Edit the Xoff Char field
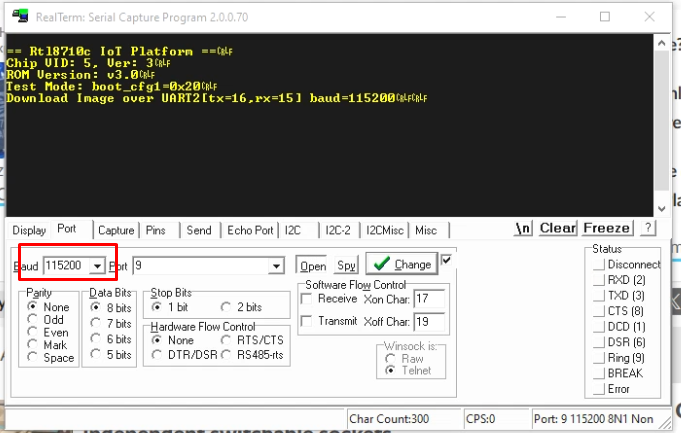 429,321
